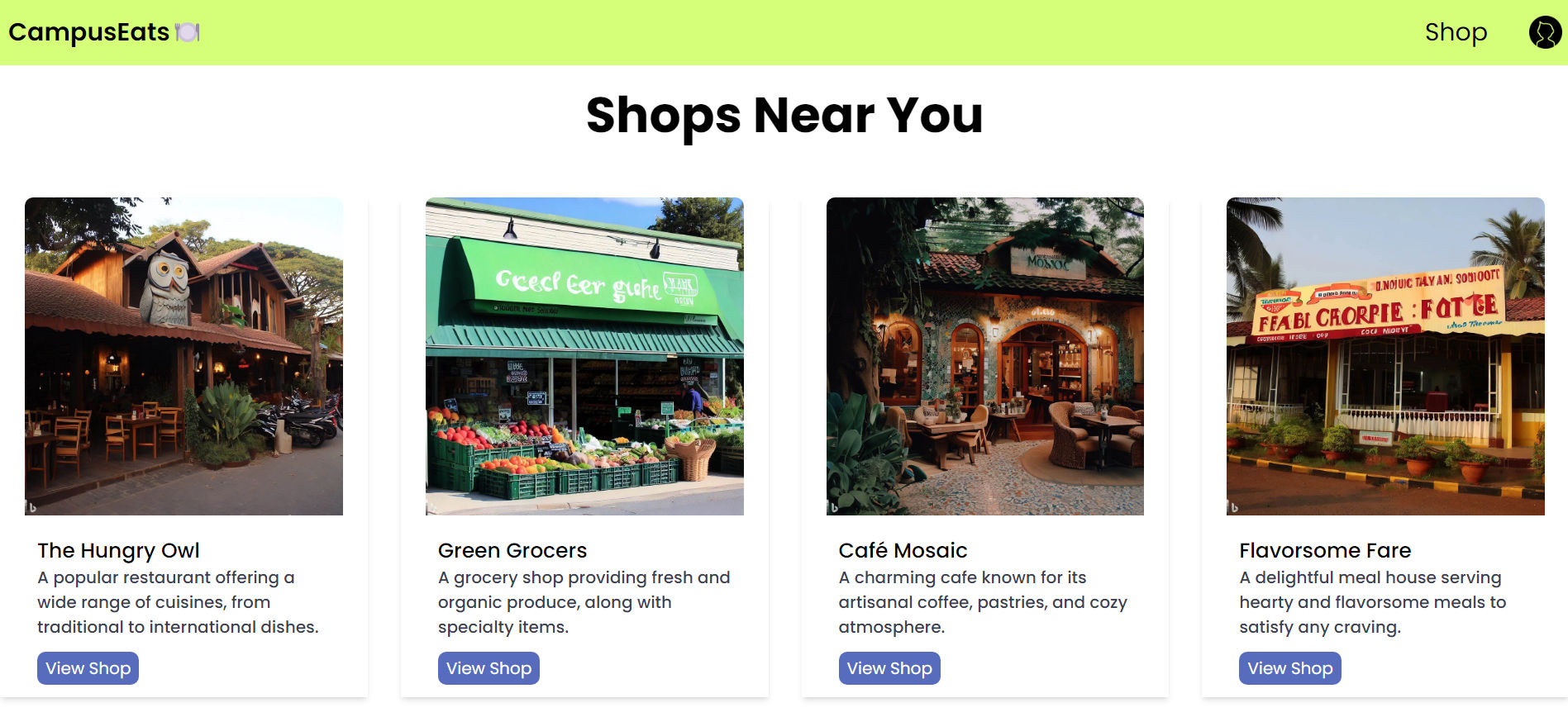Image resolution: width=1568 pixels, height=717 pixels.
Task: View Shop for Green Grocers
Action: 489,668
